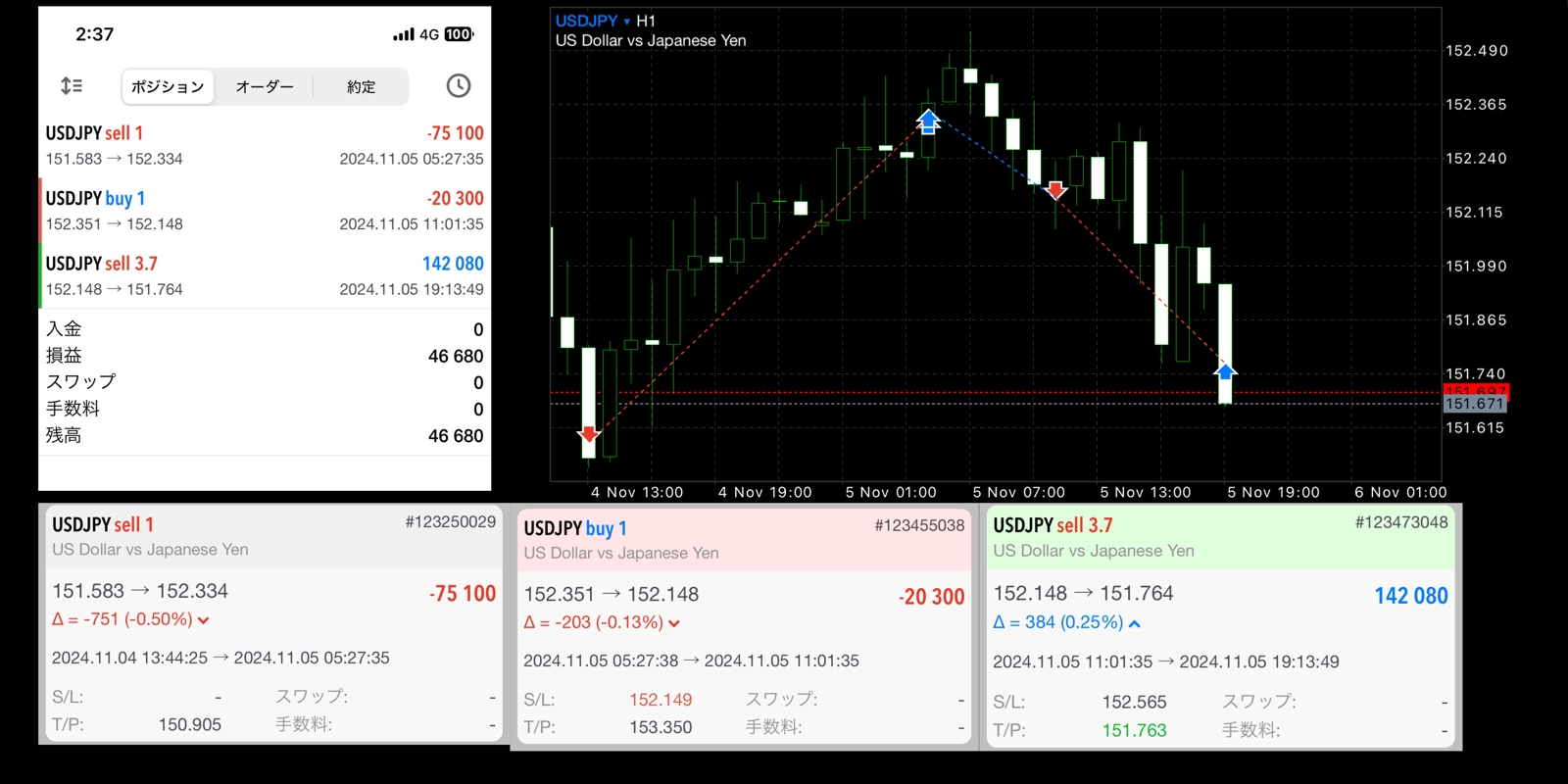Select T/P value 153.350
1568x784 pixels.
[661, 727]
